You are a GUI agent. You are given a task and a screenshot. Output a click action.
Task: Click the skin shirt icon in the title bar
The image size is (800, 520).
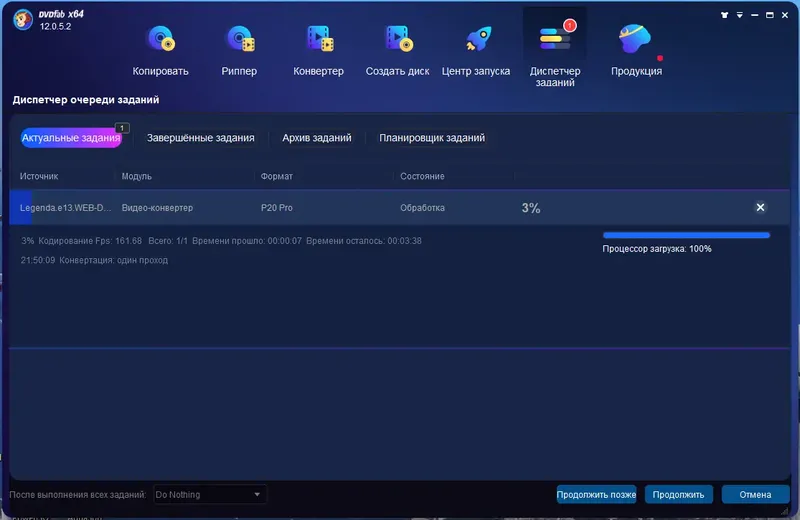[724, 15]
